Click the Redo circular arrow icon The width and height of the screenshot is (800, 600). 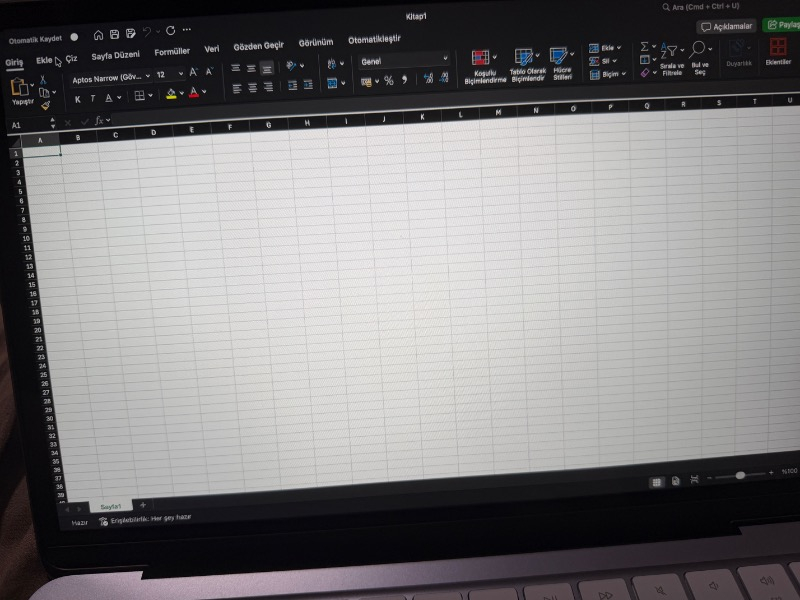point(170,31)
